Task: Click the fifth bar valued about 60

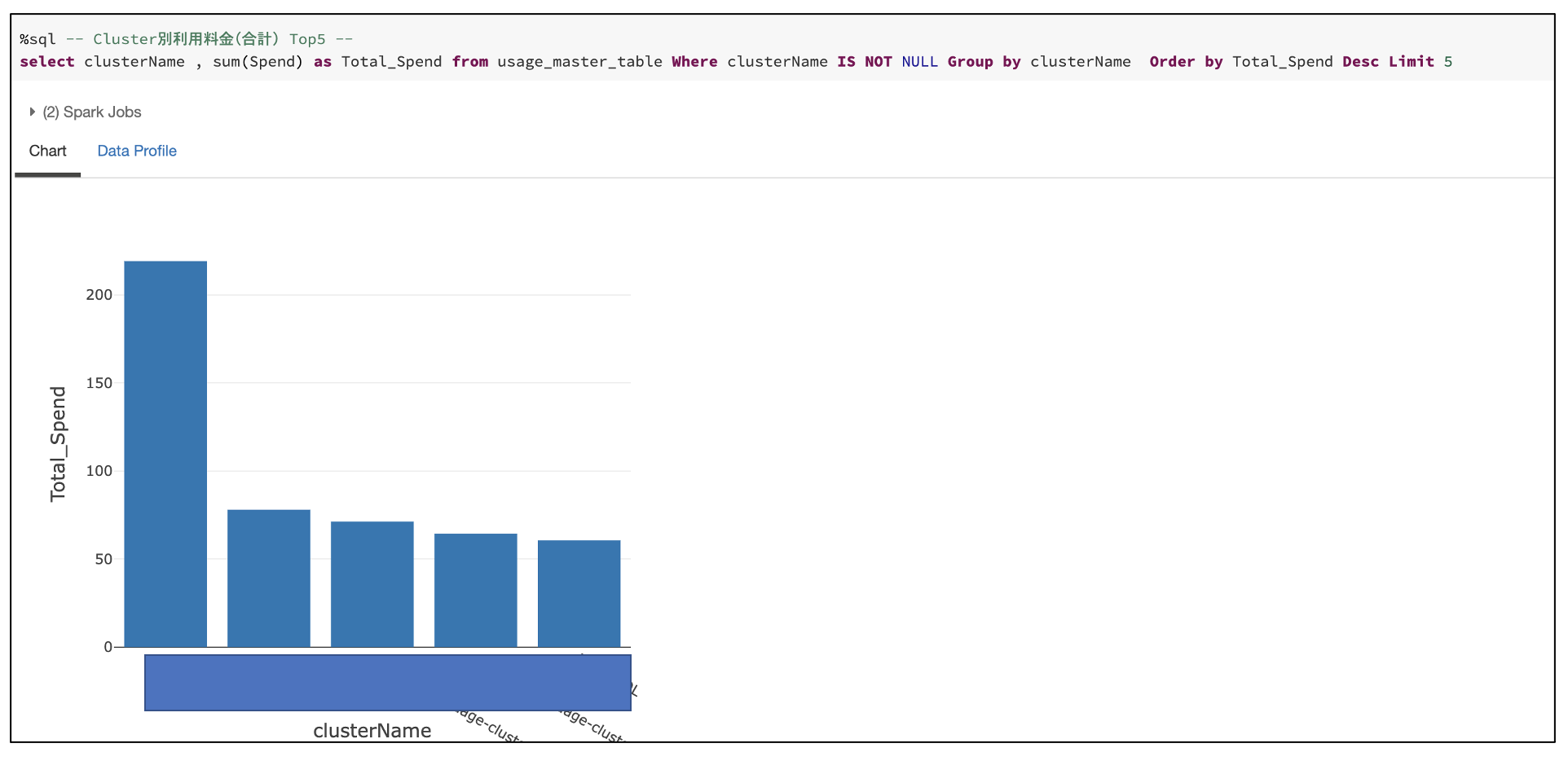Action: click(x=579, y=594)
